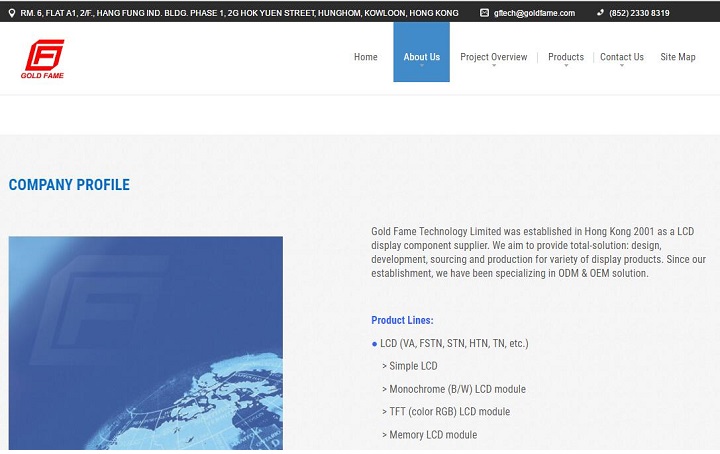Click the Gold Fame logo
Image resolution: width=720 pixels, height=454 pixels.
pos(42,59)
